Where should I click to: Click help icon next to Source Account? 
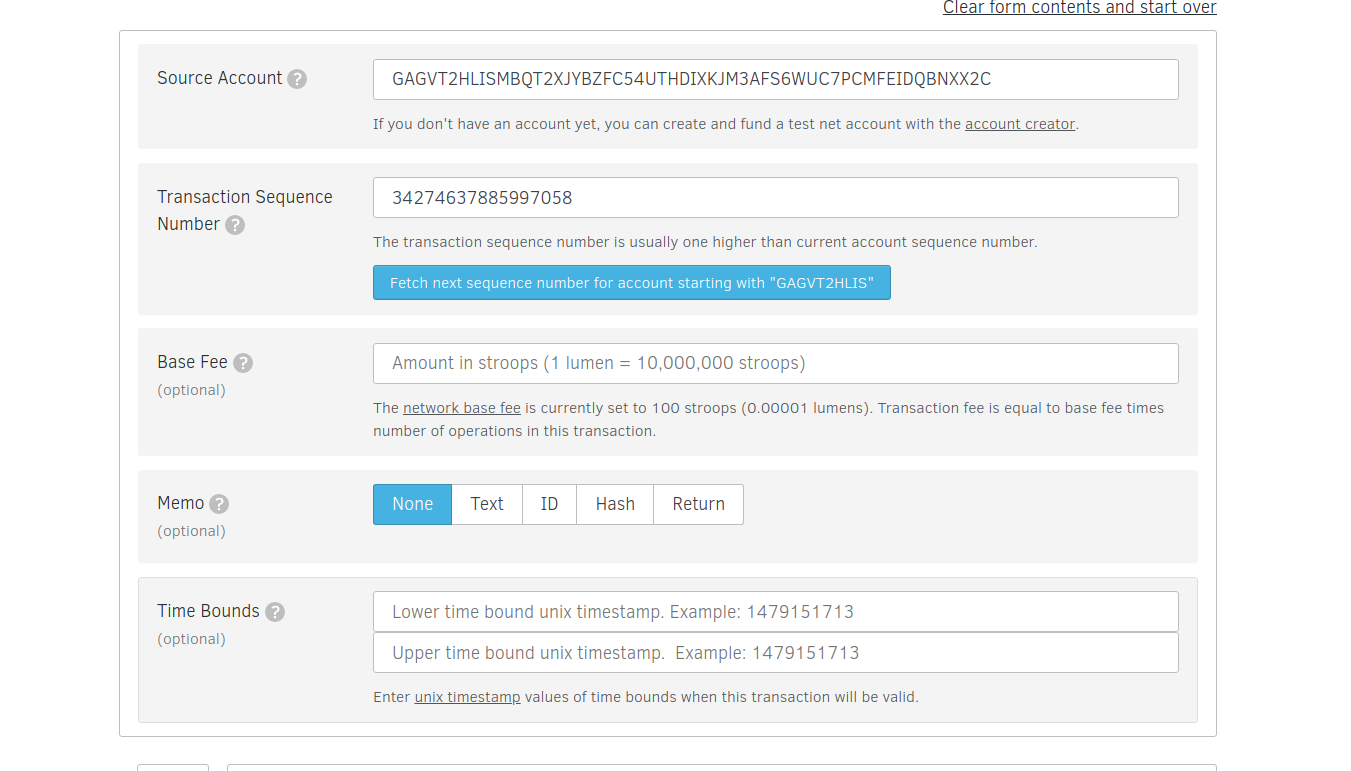click(297, 79)
